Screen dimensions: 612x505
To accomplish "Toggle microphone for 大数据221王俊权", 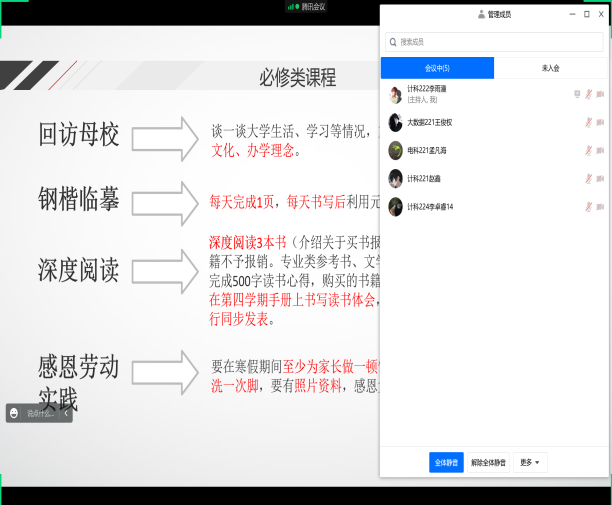I will tap(588, 122).
